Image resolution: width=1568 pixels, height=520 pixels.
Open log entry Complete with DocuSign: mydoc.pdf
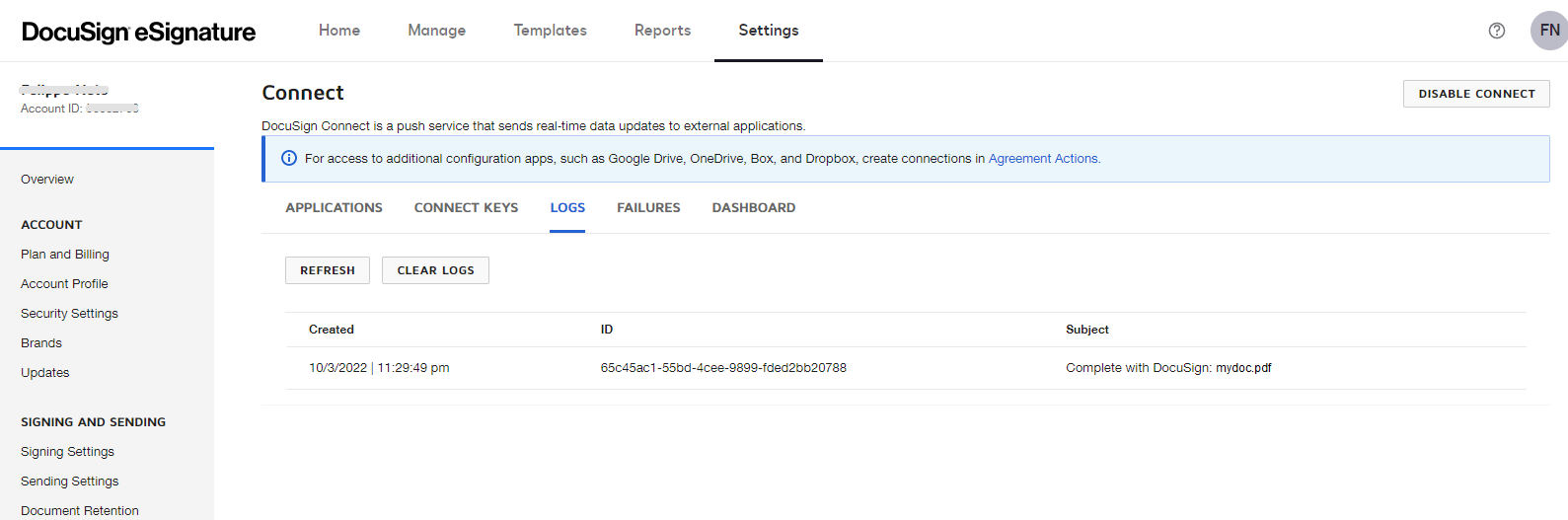(x=1168, y=368)
